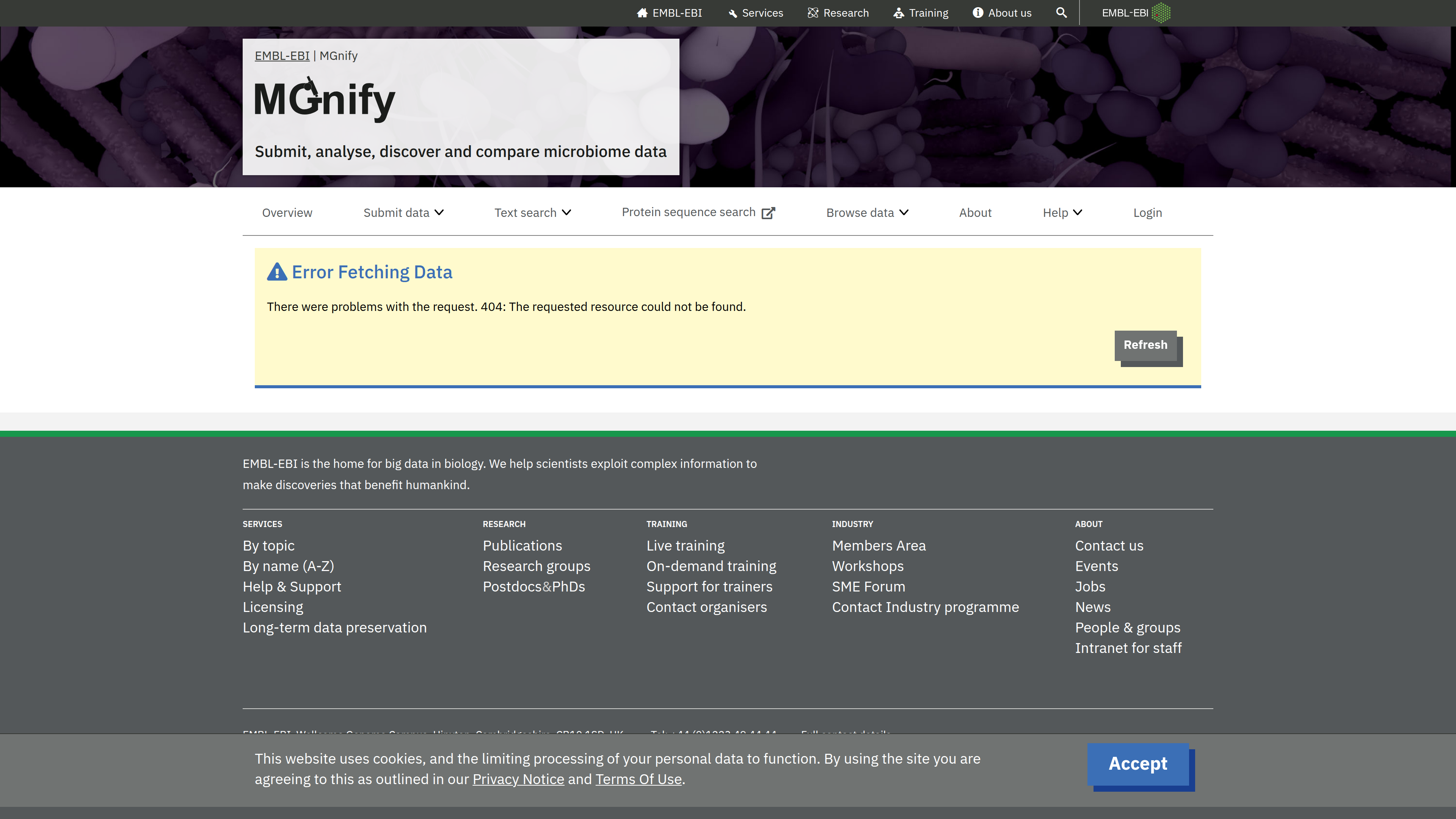
Task: Expand the Browse data dropdown
Action: (x=868, y=212)
